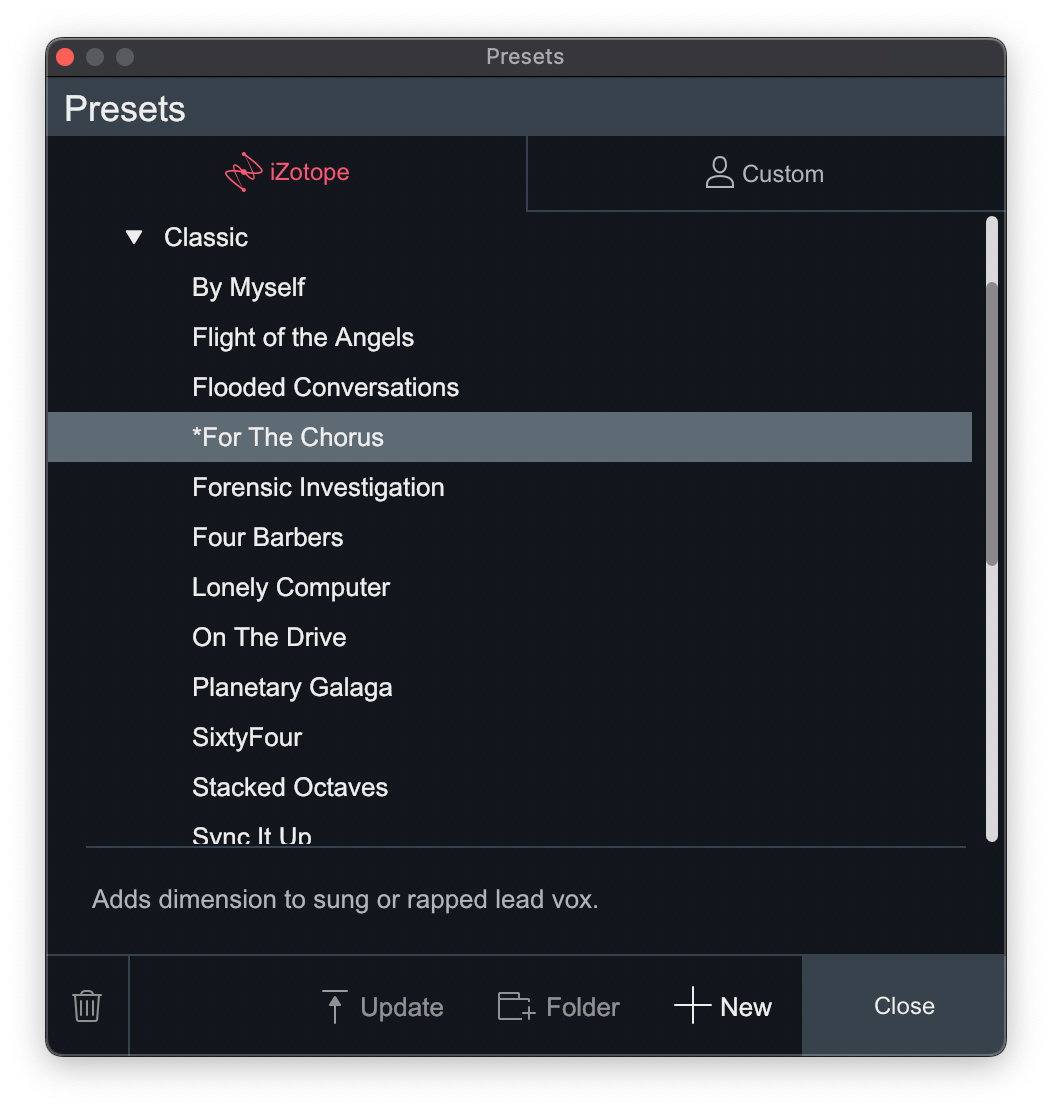Click the preset list vertical scrollbar
The image size is (1052, 1110).
(991, 425)
